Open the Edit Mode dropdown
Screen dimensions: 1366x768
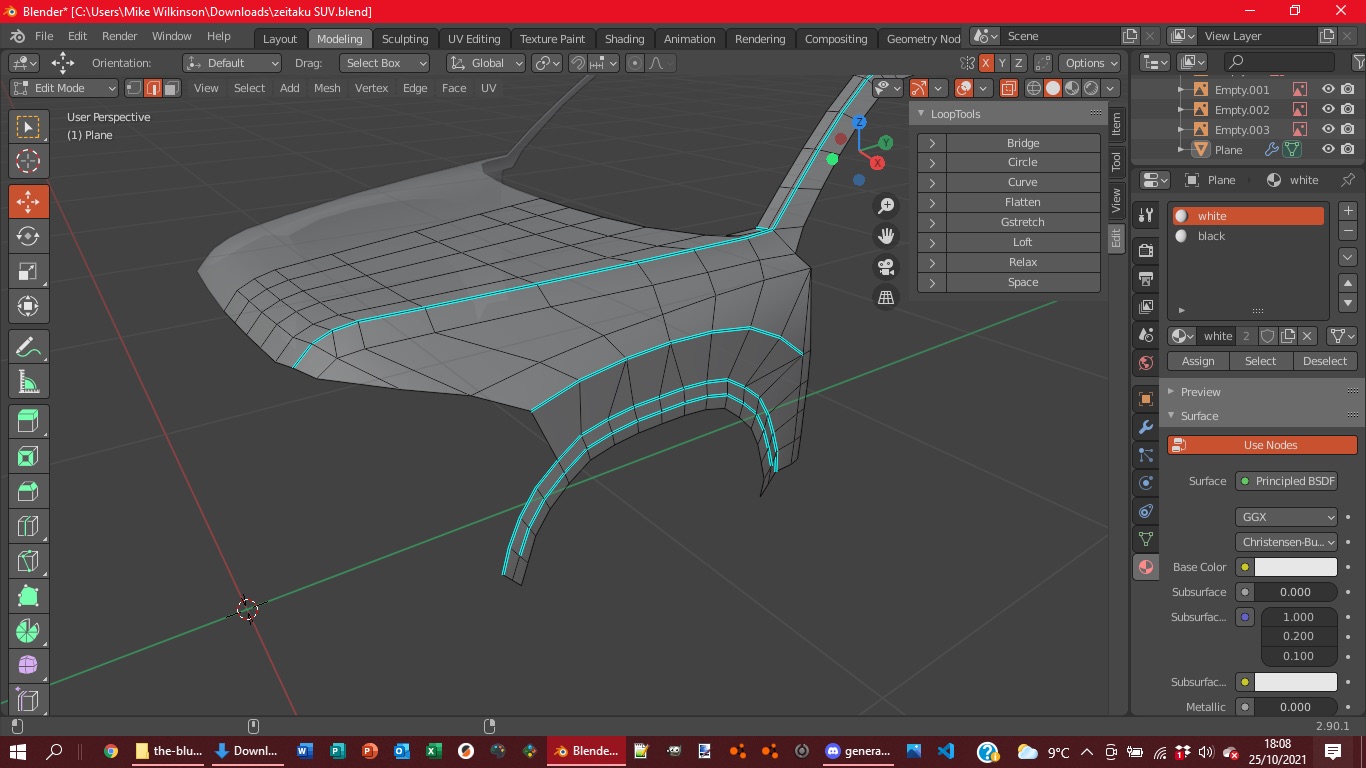point(64,88)
